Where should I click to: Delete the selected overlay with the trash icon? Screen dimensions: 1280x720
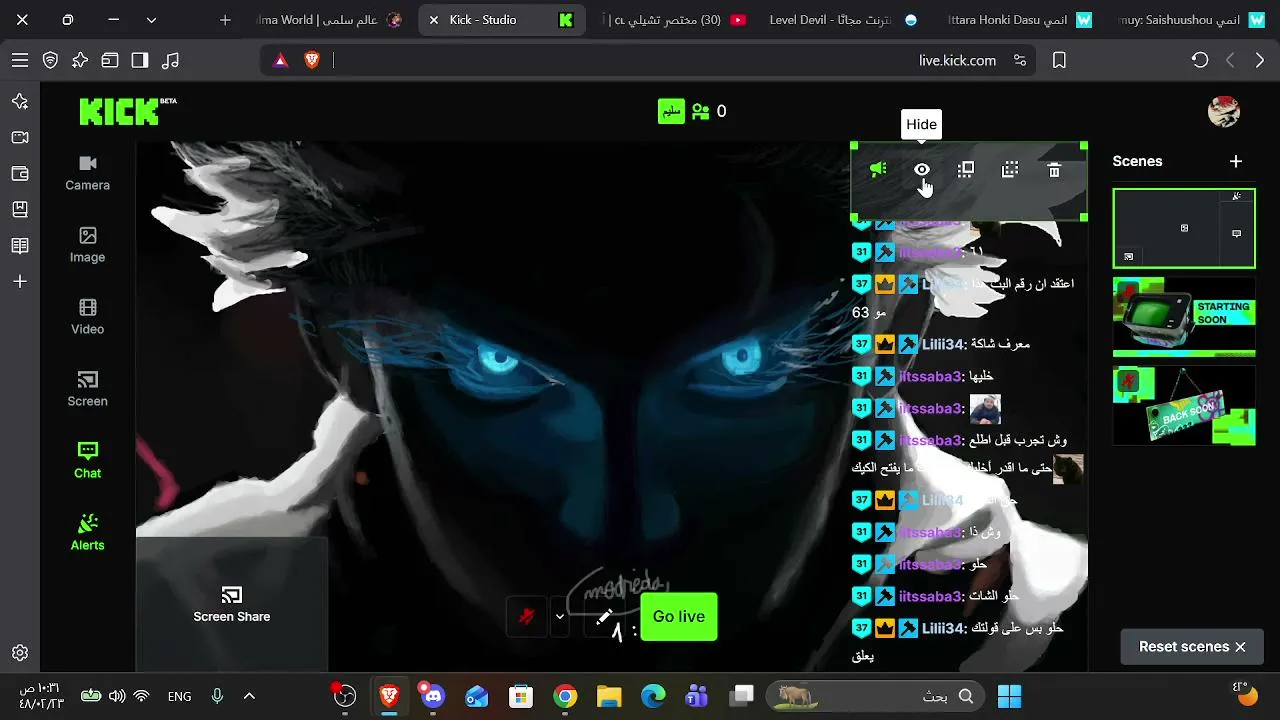pyautogui.click(x=1054, y=170)
